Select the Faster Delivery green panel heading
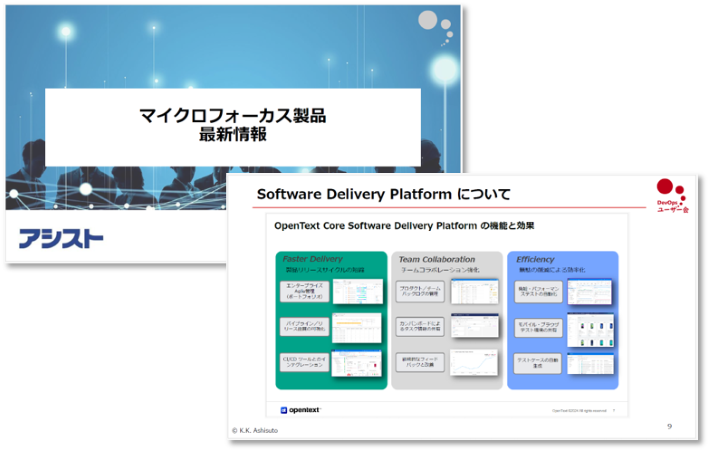This screenshot has height=452, width=710. [312, 259]
